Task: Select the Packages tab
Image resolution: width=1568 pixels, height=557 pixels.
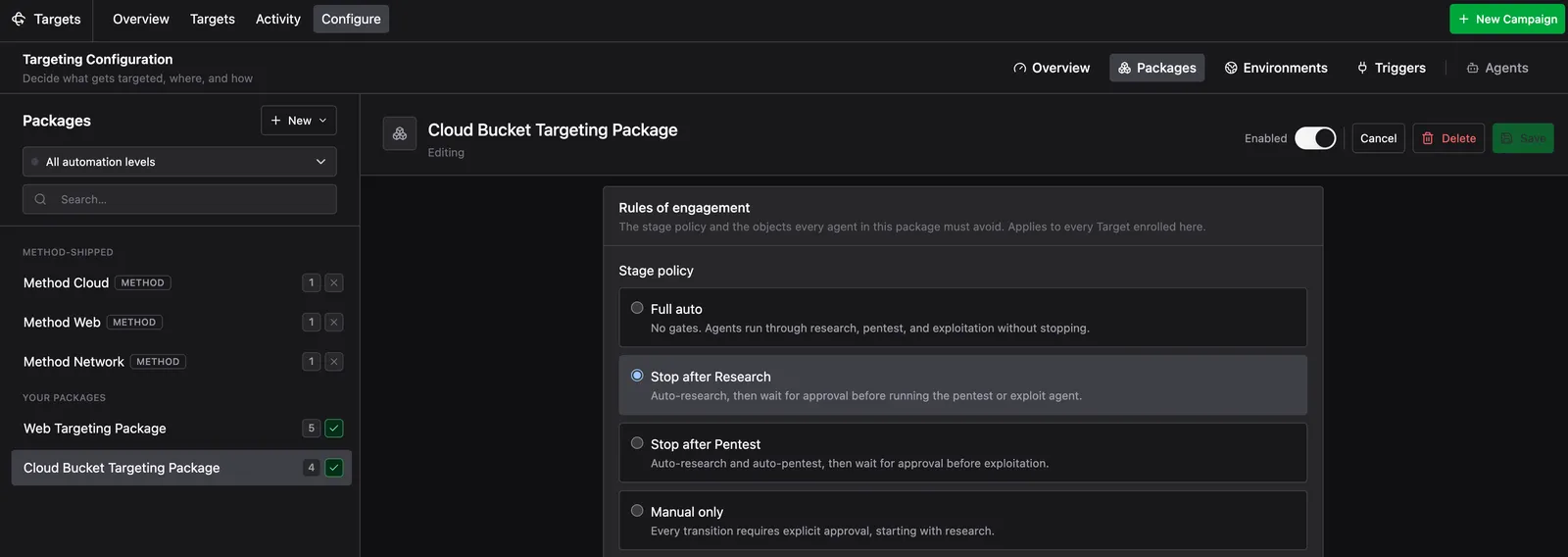Action: (x=1157, y=68)
